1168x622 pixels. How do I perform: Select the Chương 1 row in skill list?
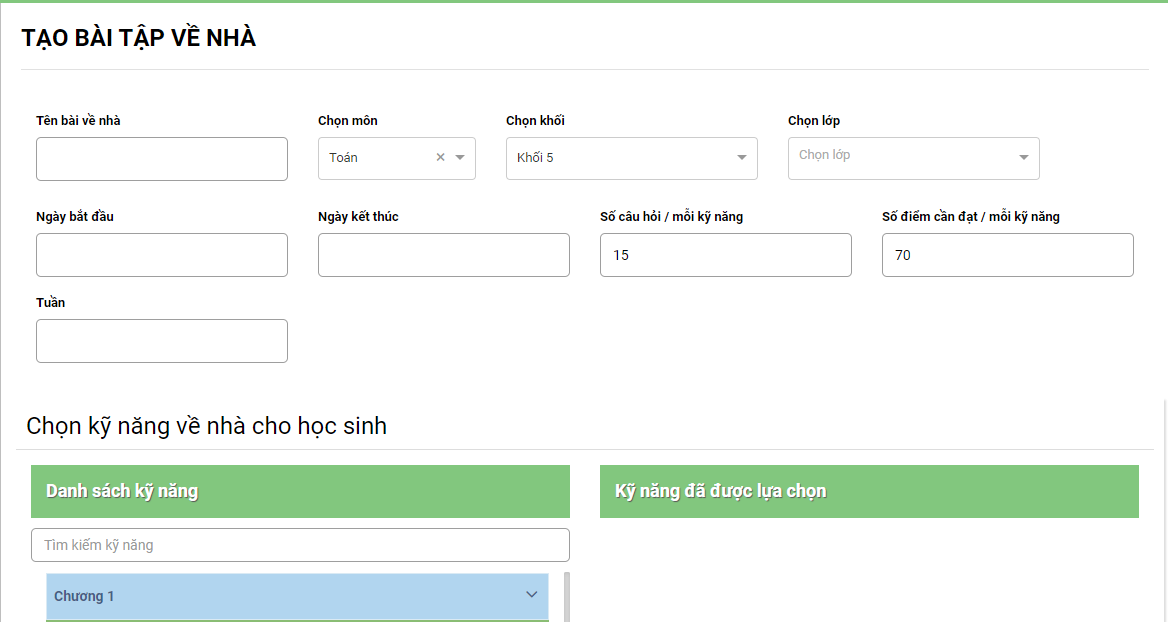pyautogui.click(x=280, y=596)
